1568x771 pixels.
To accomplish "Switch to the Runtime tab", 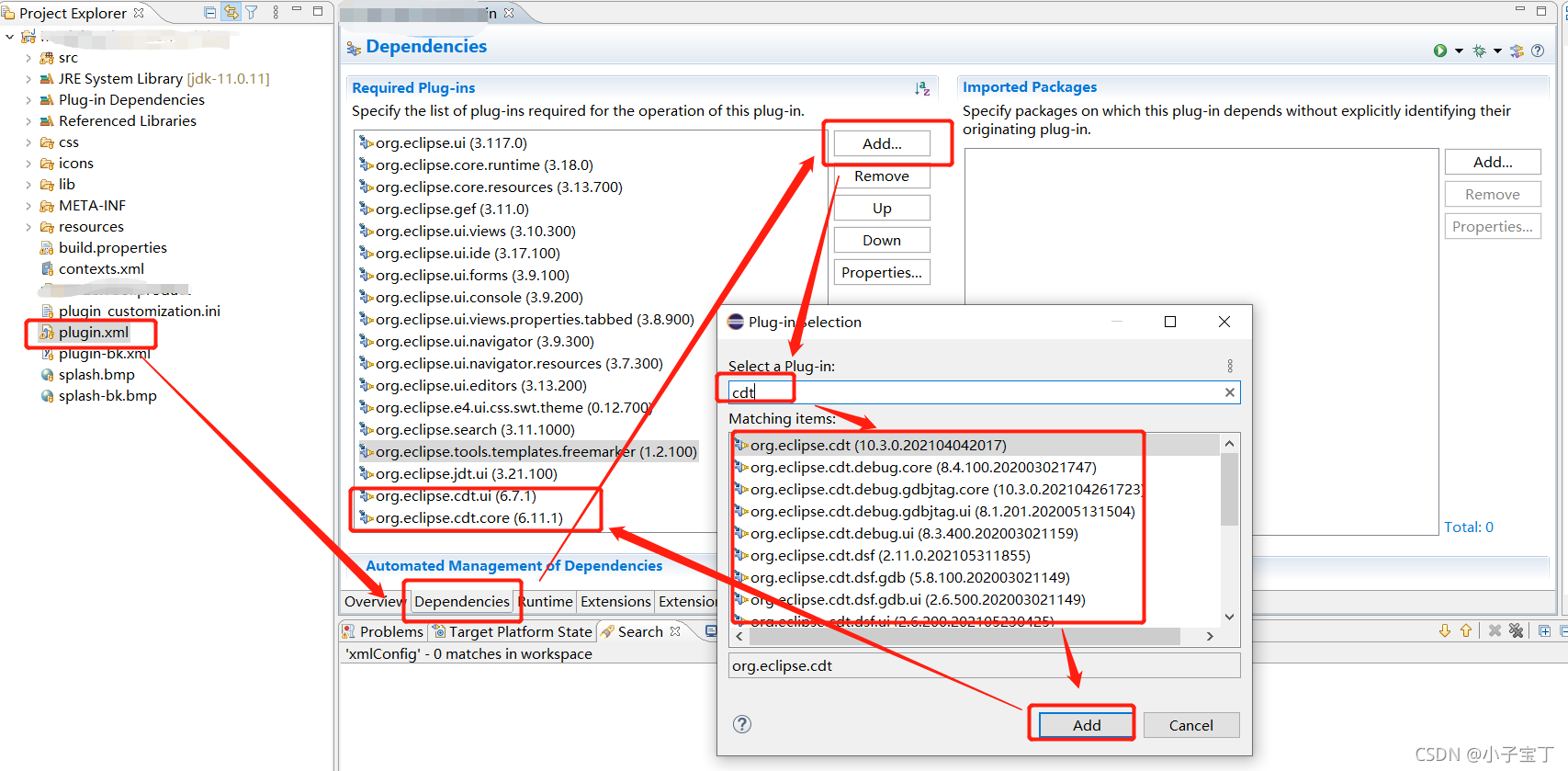I will click(x=547, y=601).
